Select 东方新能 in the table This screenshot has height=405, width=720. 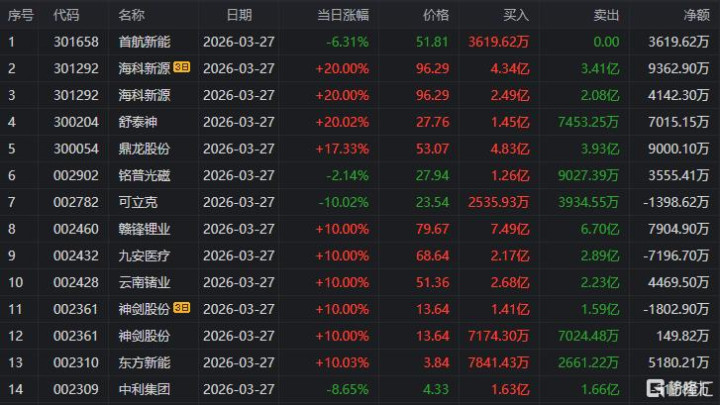click(144, 360)
